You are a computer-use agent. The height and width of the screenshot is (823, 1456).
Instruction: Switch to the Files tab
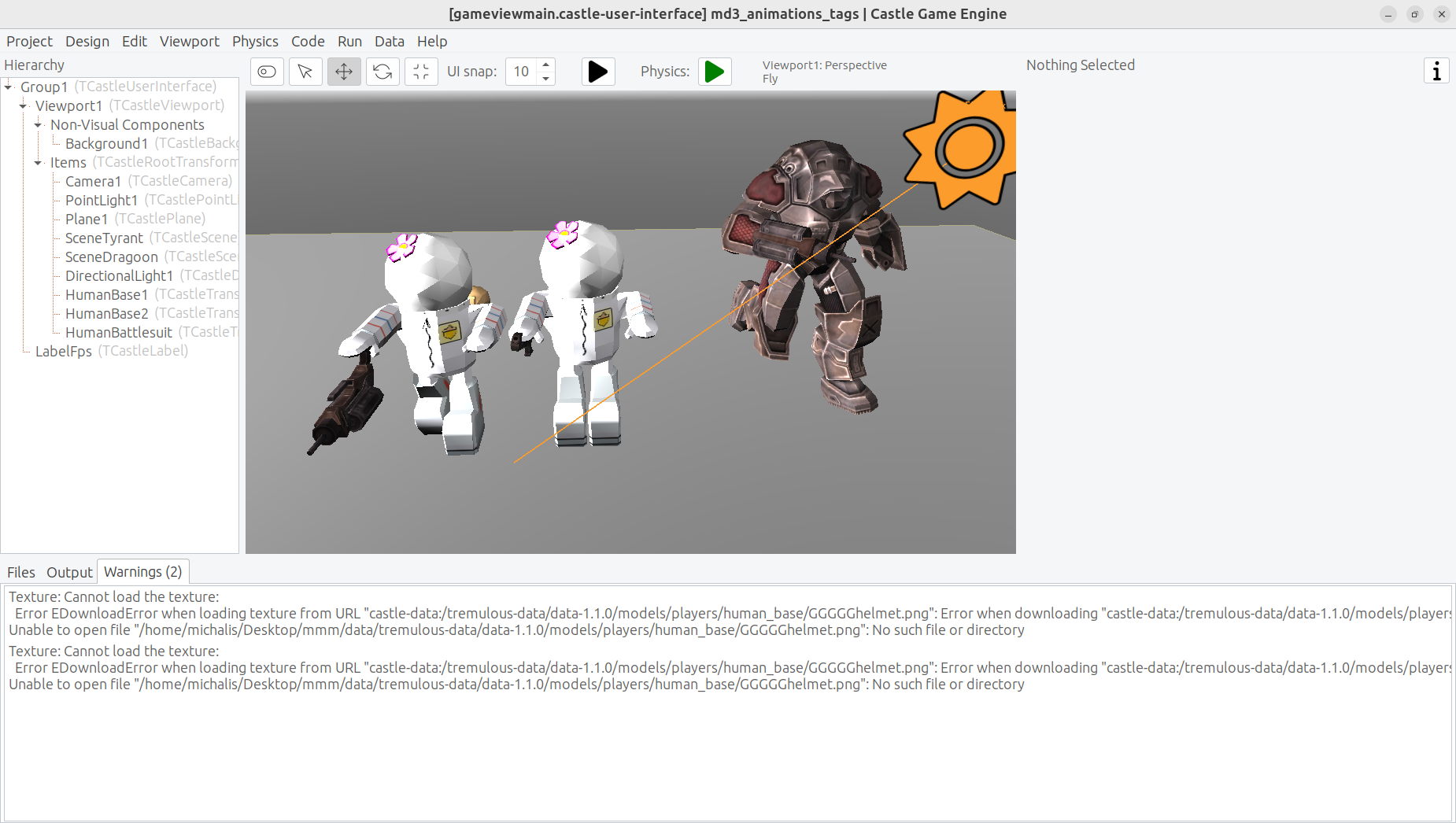click(21, 572)
